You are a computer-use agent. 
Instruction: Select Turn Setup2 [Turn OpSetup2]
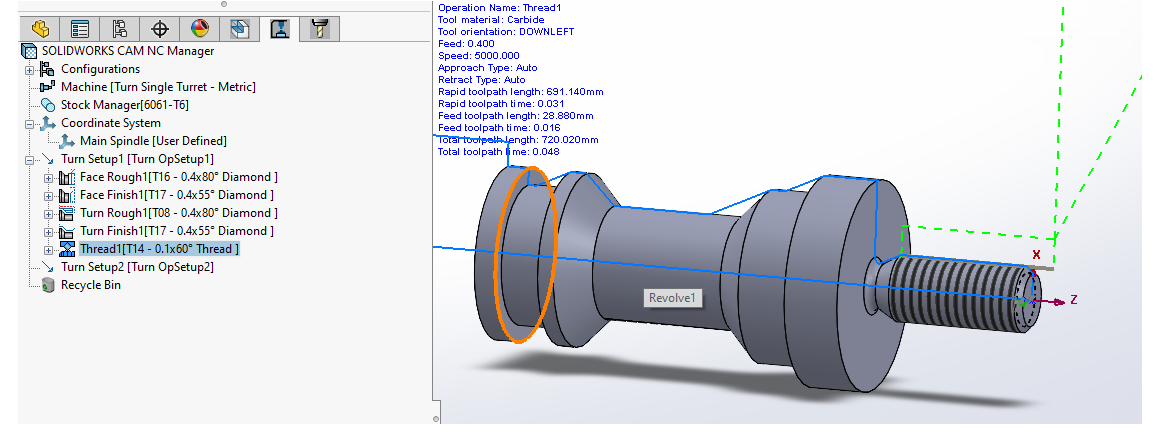tap(137, 267)
